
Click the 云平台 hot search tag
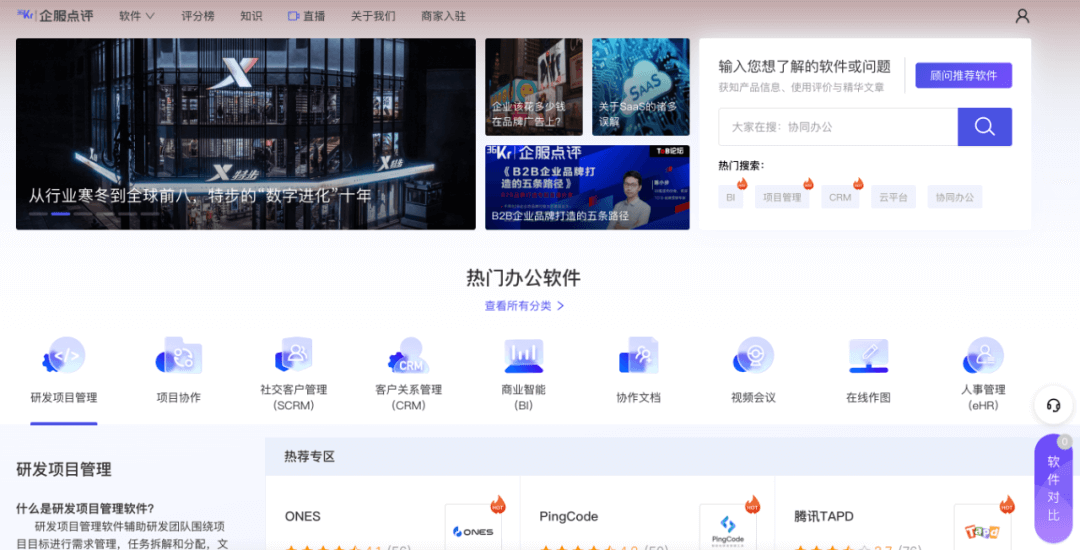tap(893, 197)
